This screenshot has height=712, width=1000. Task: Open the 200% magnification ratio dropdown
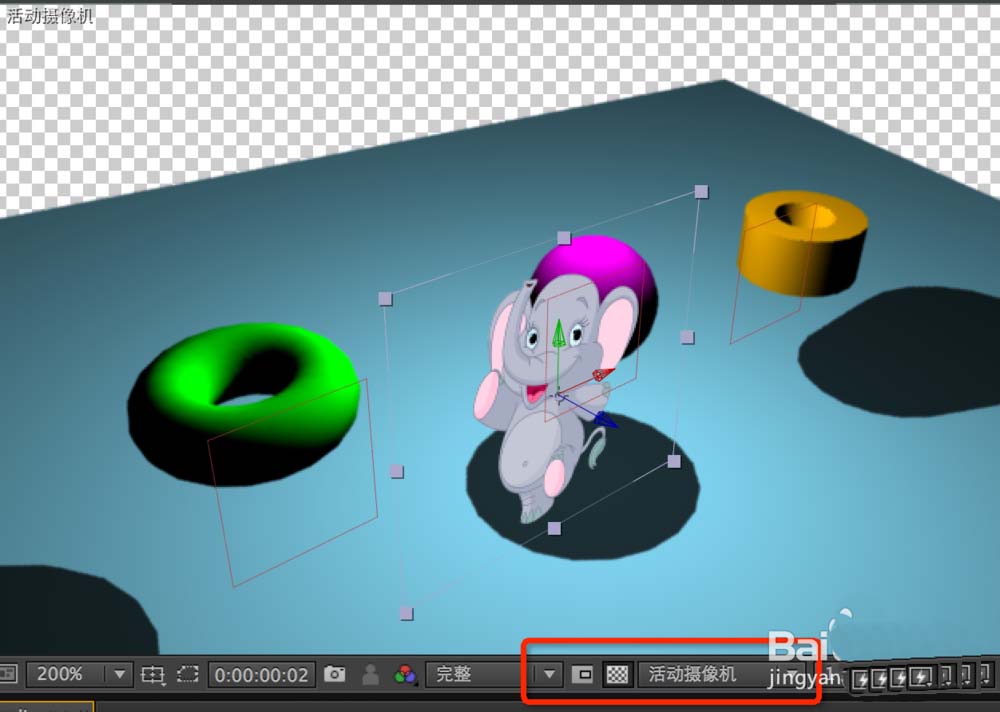click(78, 674)
